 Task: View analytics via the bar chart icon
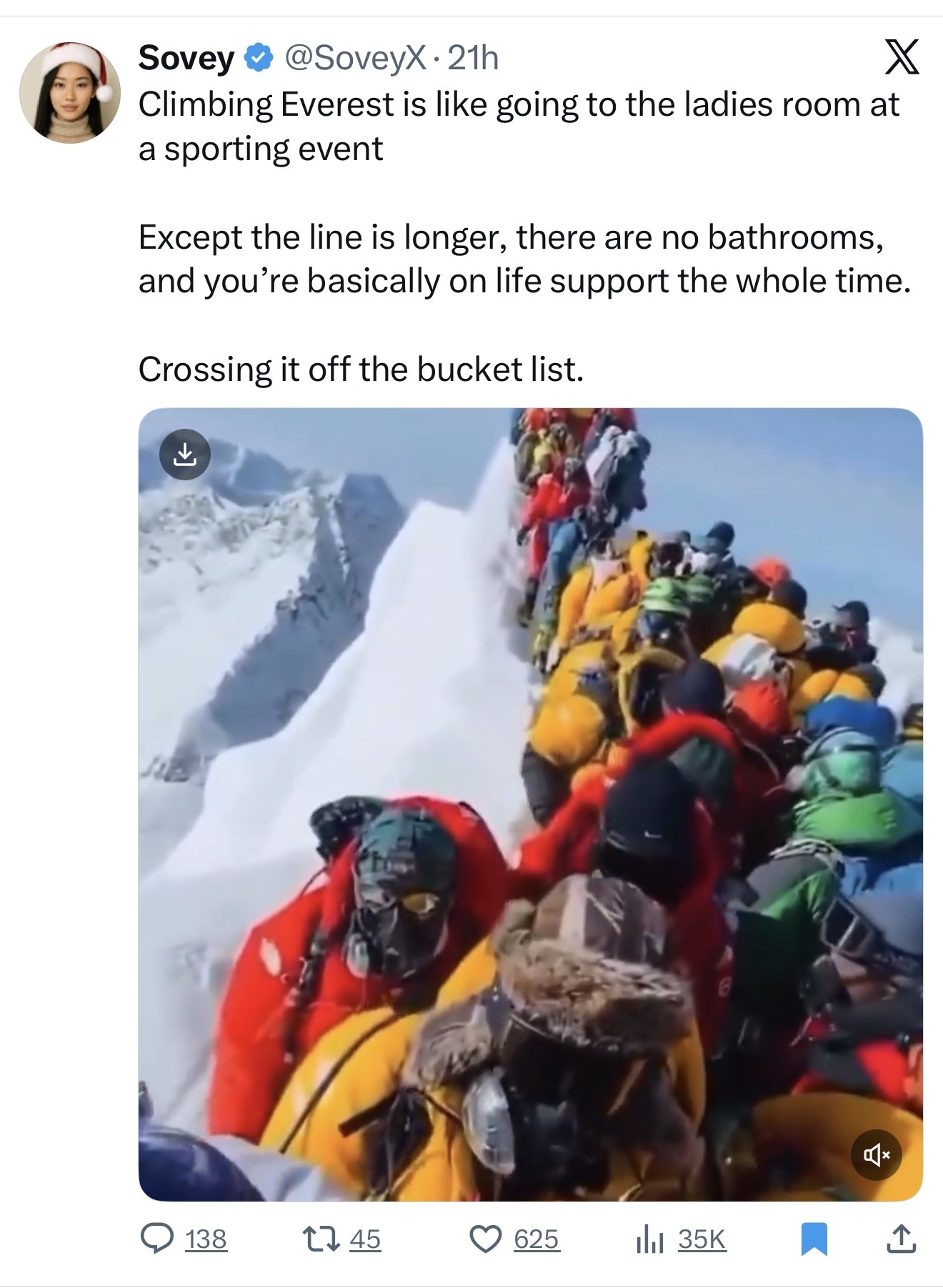click(x=649, y=1239)
